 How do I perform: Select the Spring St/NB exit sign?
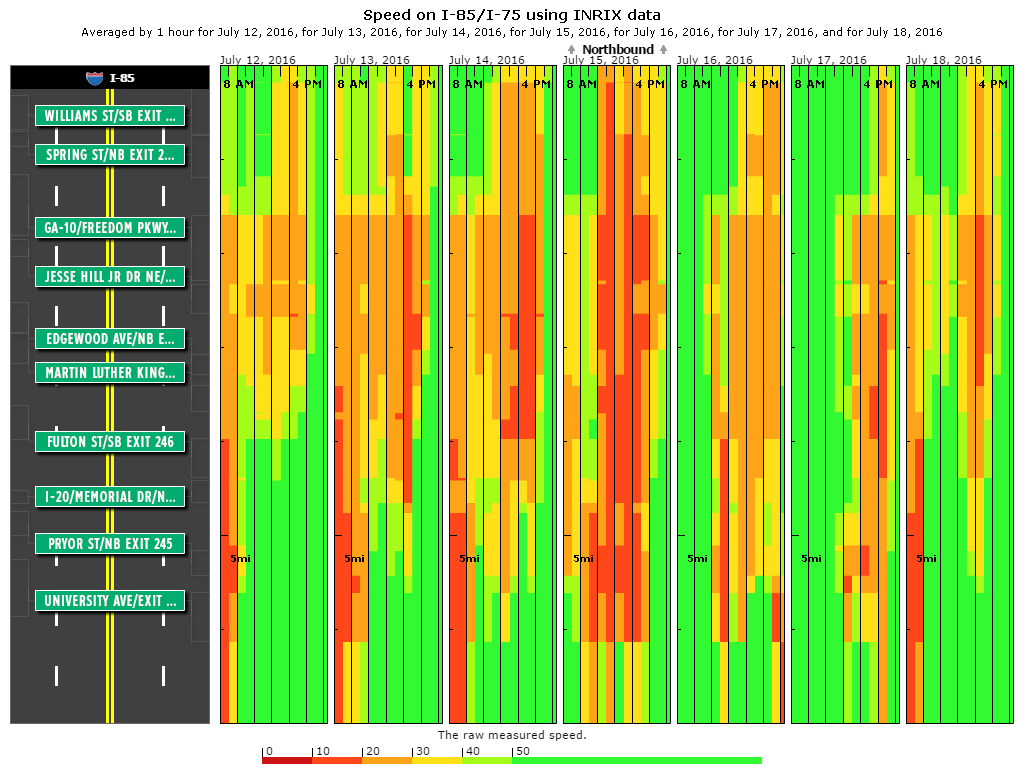pos(110,155)
